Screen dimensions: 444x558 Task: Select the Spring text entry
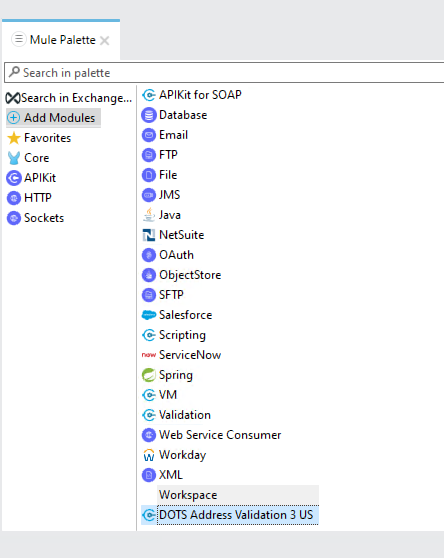click(176, 375)
